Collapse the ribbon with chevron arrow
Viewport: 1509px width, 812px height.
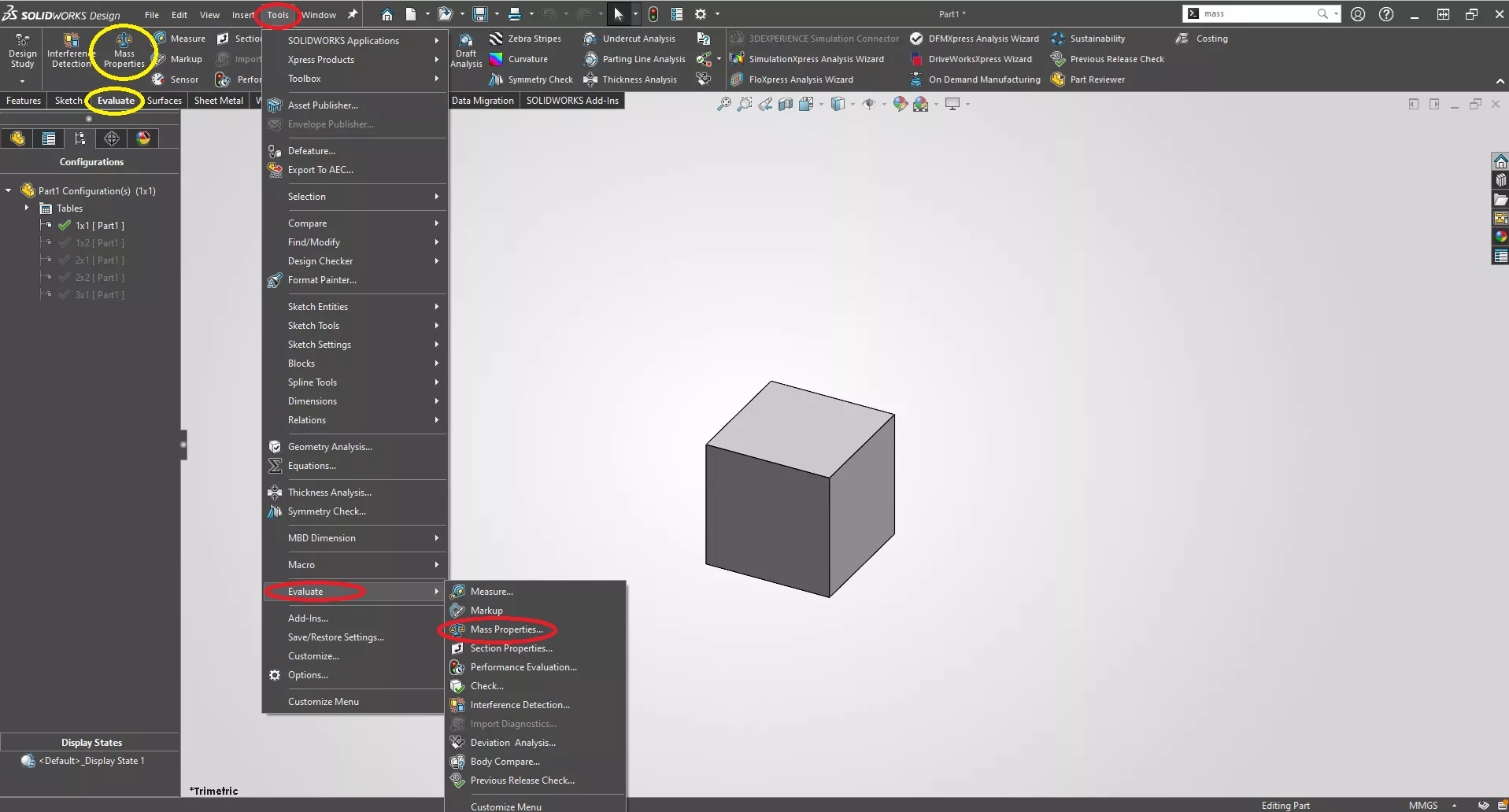1500,81
